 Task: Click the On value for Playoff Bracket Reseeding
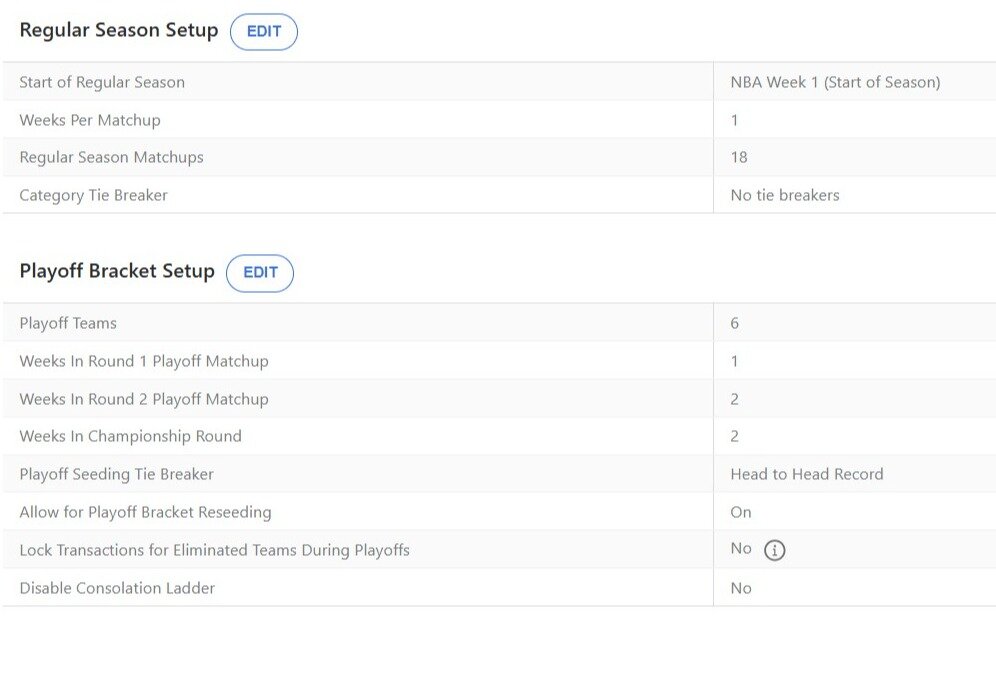pos(741,512)
